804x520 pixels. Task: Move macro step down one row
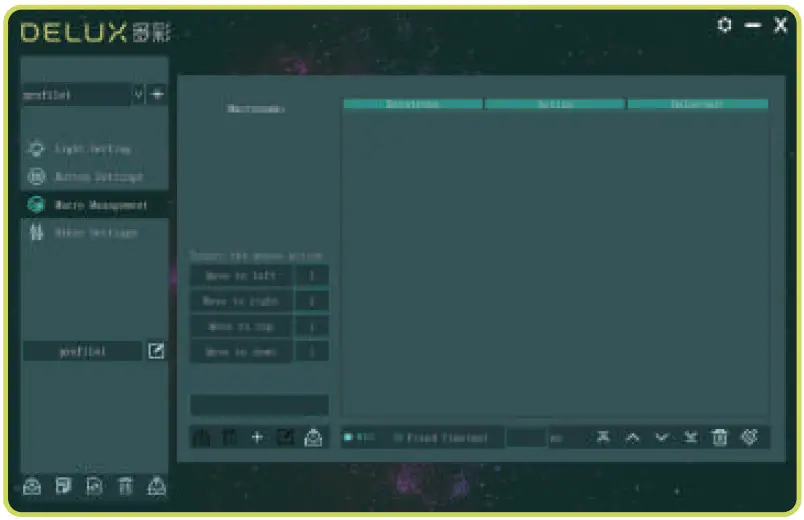662,437
